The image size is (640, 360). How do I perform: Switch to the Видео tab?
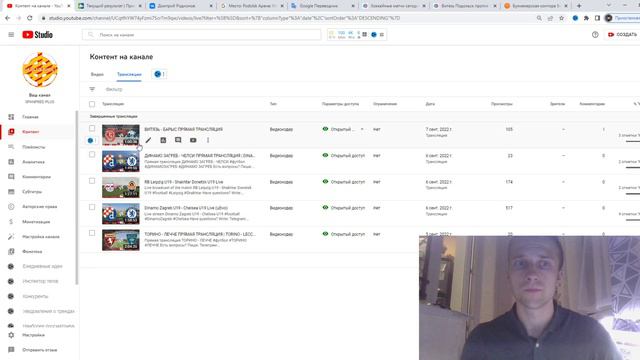click(97, 74)
